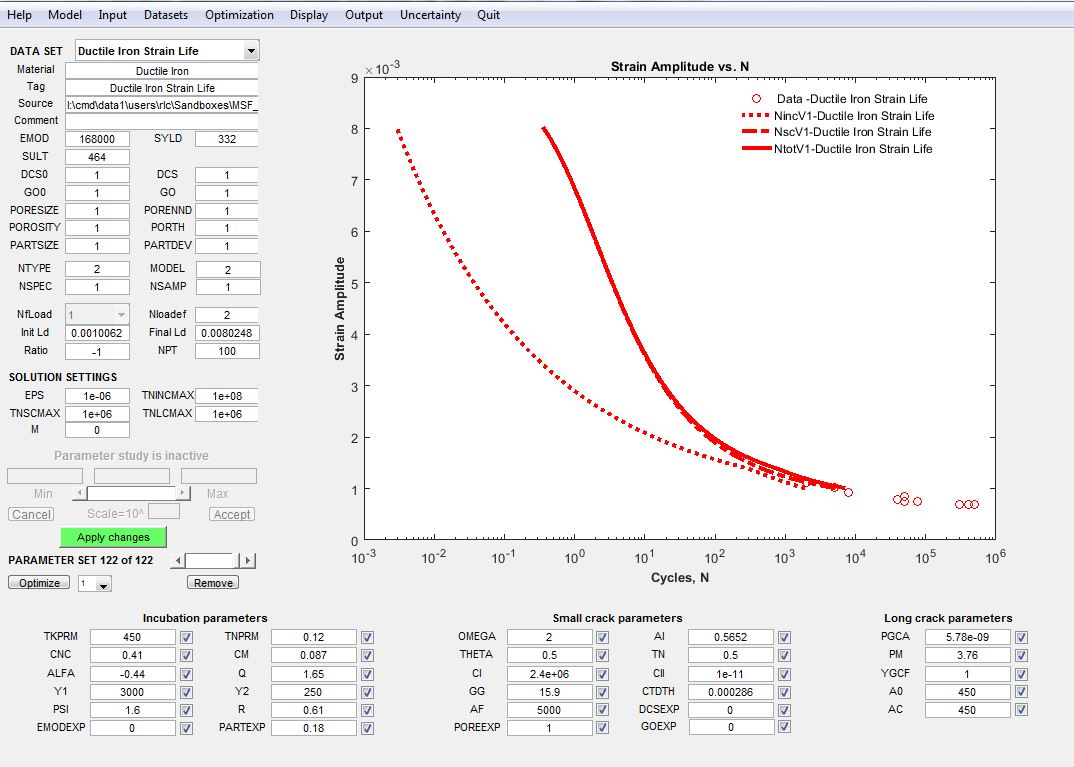Click the red data marker in the plot legend
This screenshot has height=767, width=1074.
point(757,99)
